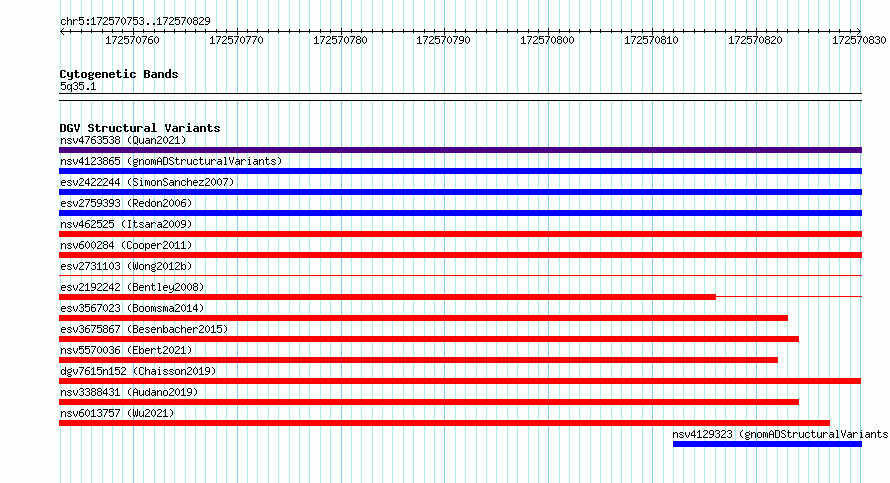Open variant esv3567023 (Boomsma2014) label

(132, 308)
